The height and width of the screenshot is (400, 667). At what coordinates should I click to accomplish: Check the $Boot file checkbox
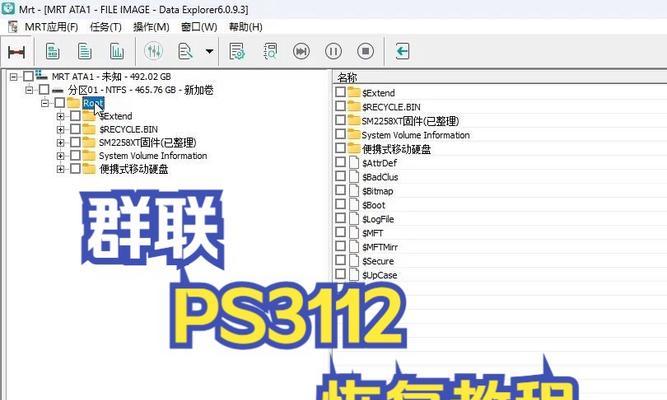point(340,204)
